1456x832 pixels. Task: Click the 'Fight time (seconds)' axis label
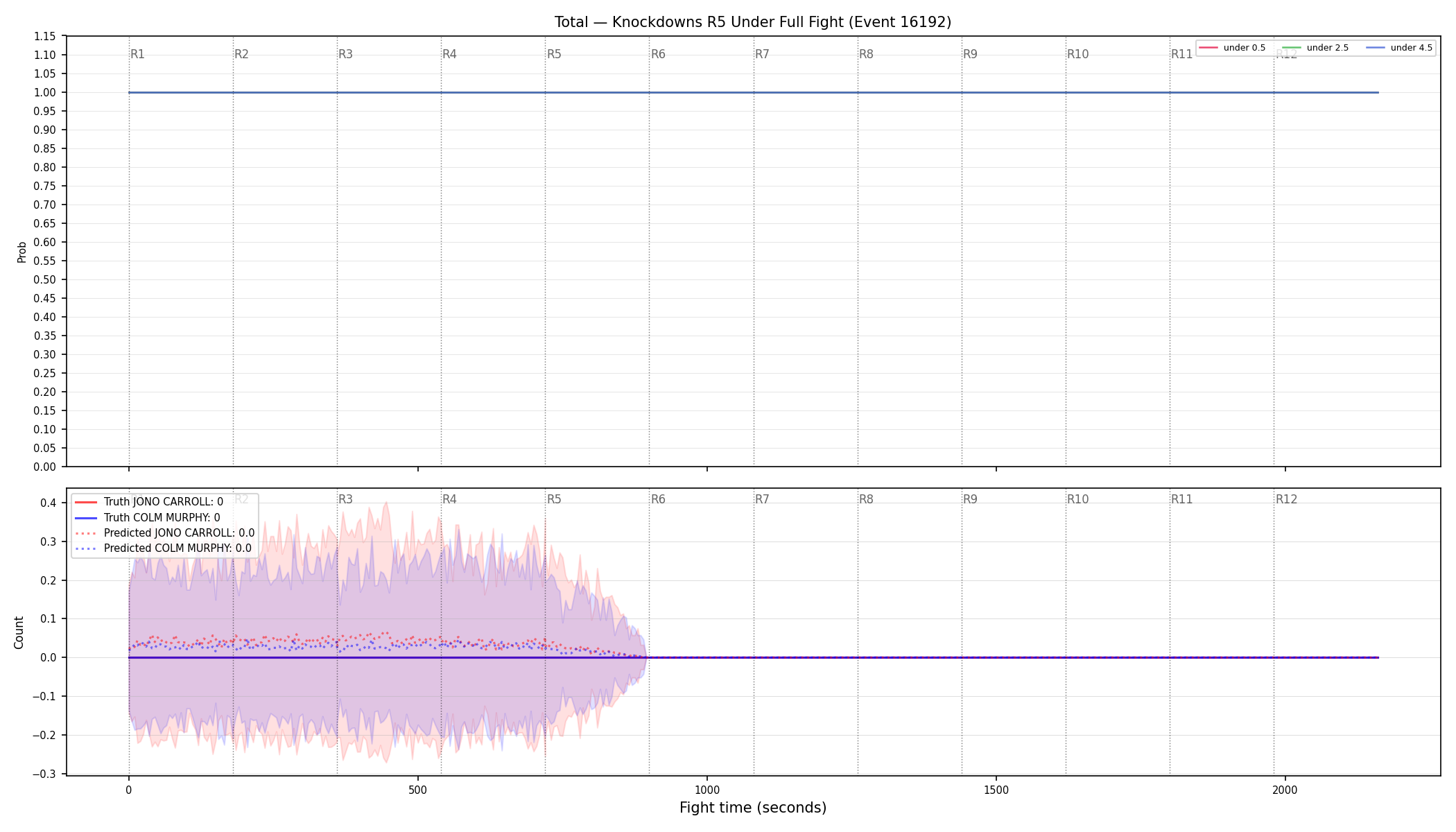click(x=753, y=808)
